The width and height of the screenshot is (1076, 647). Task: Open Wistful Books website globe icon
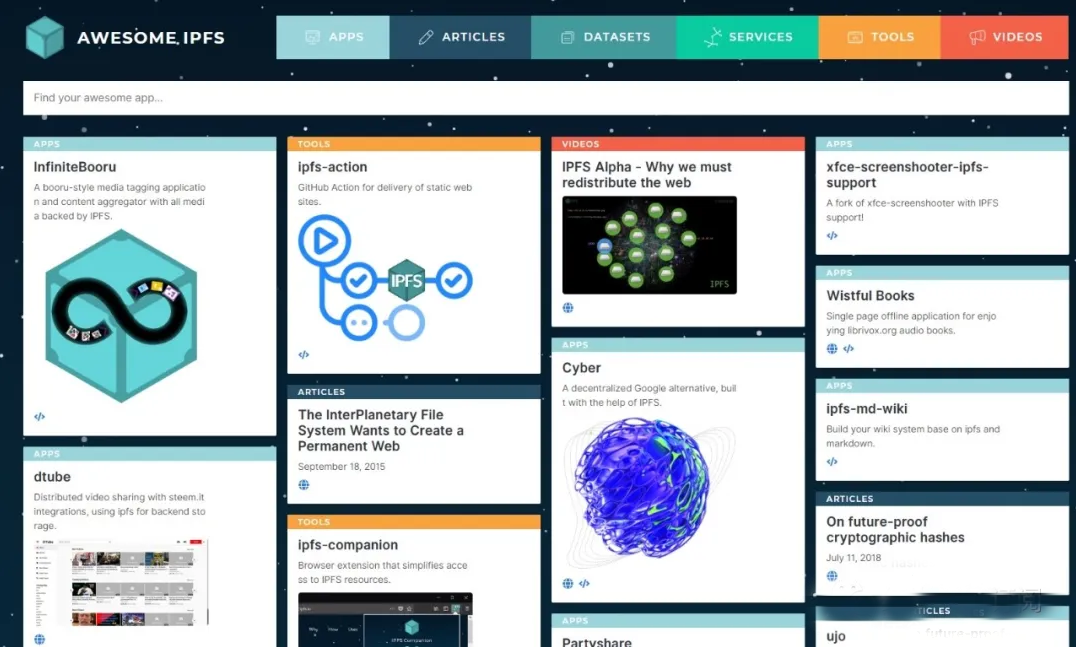point(832,349)
